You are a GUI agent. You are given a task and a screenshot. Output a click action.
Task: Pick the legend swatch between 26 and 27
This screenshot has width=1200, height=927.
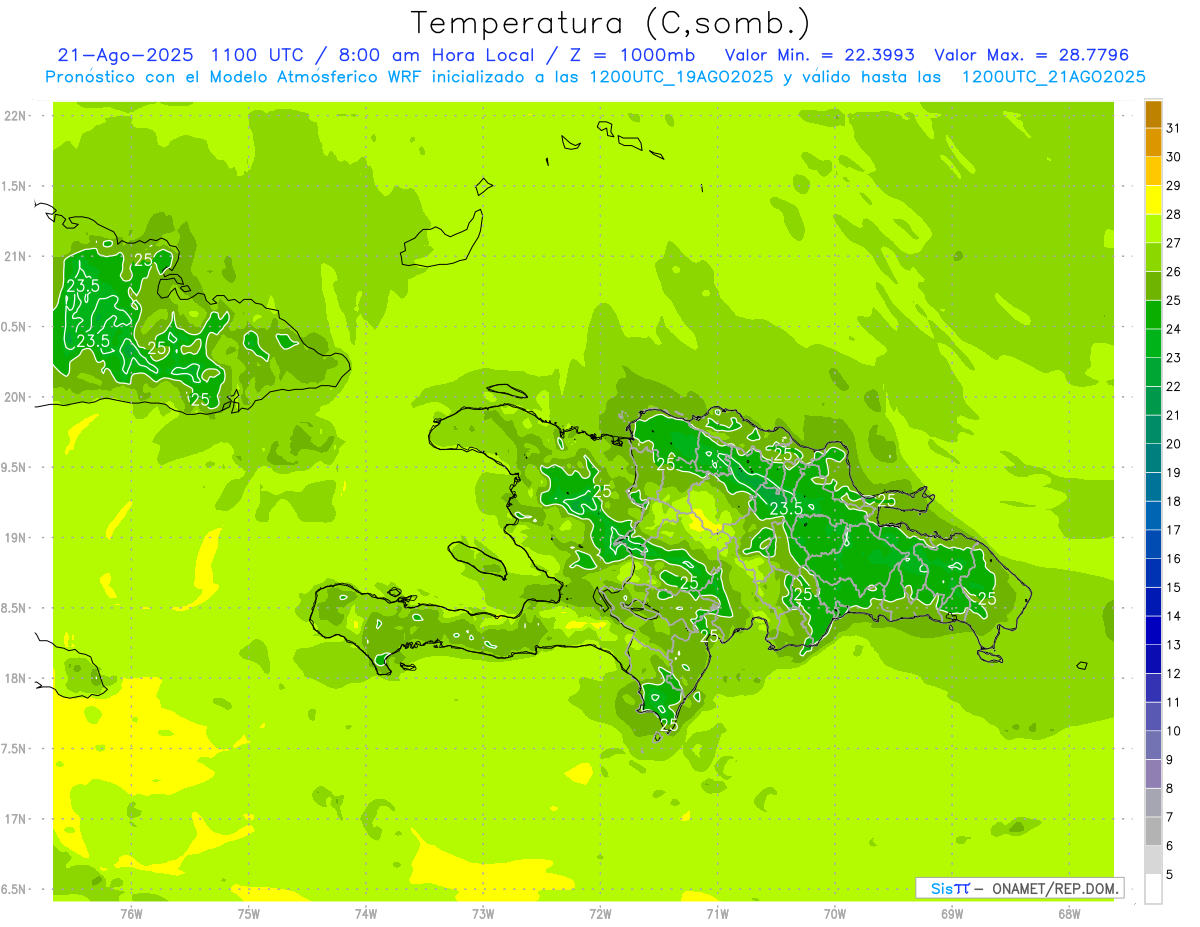(x=1153, y=257)
